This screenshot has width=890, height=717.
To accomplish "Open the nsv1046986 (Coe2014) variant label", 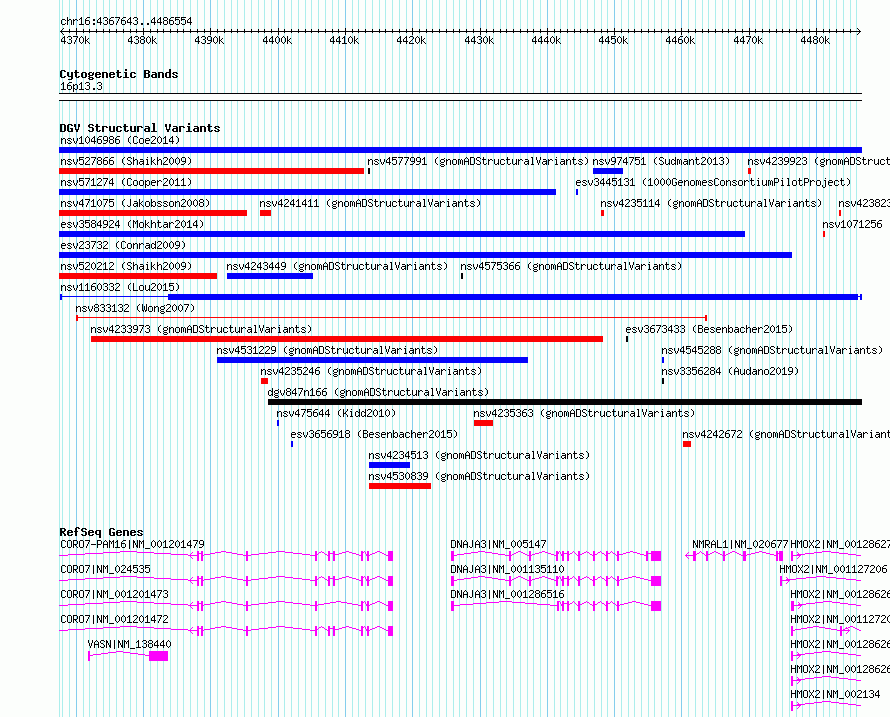I will tap(120, 140).
